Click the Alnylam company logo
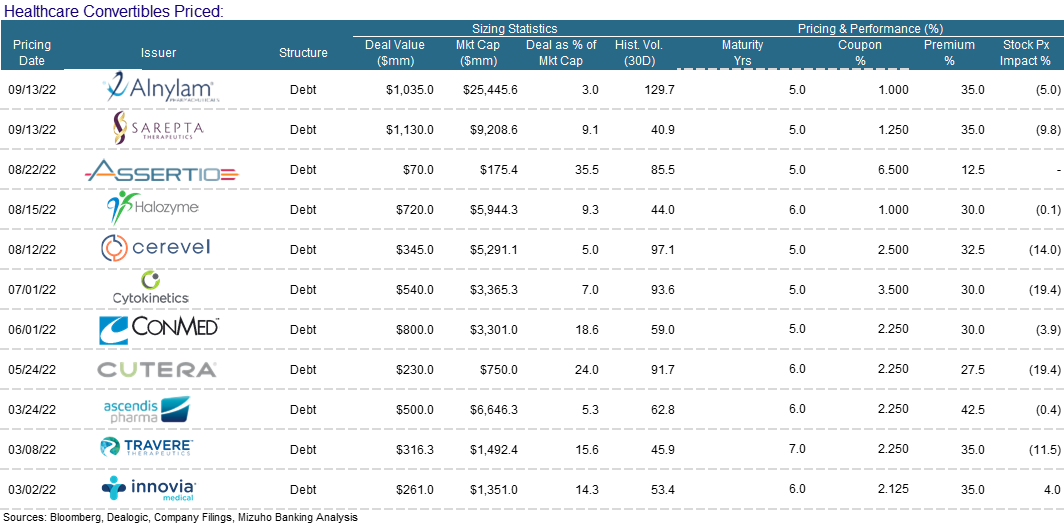The height and width of the screenshot is (527, 1064). pyautogui.click(x=161, y=88)
